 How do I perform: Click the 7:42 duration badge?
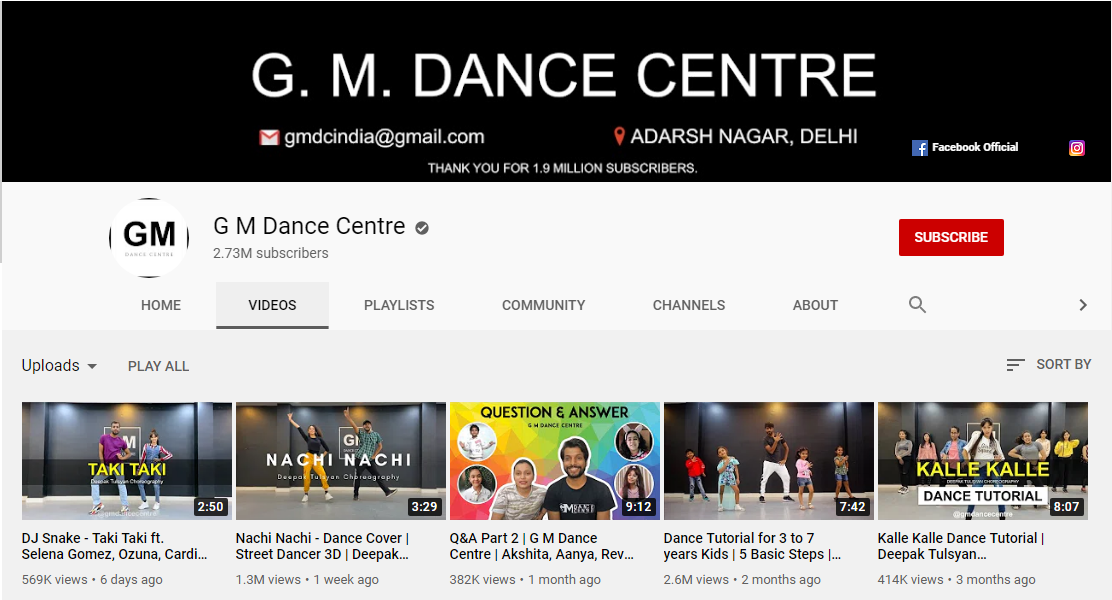(x=852, y=506)
